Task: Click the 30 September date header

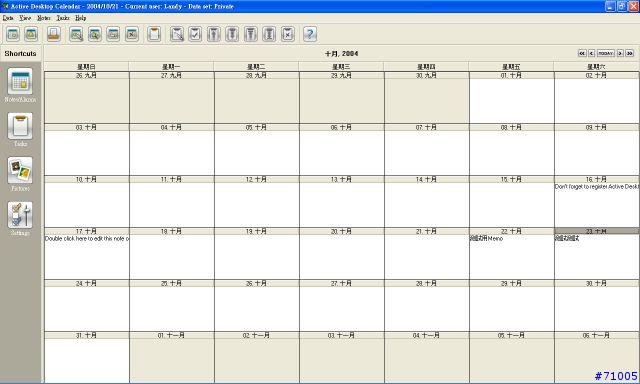Action: pos(427,75)
